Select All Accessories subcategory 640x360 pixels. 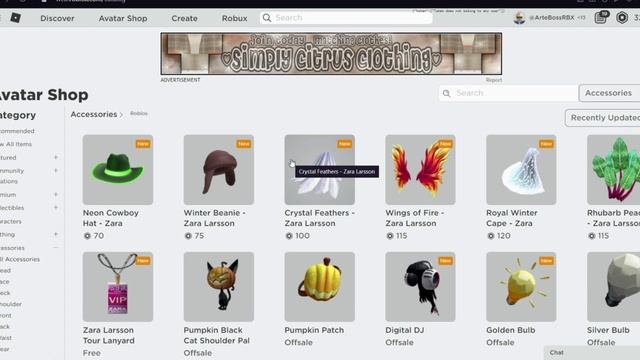20,259
